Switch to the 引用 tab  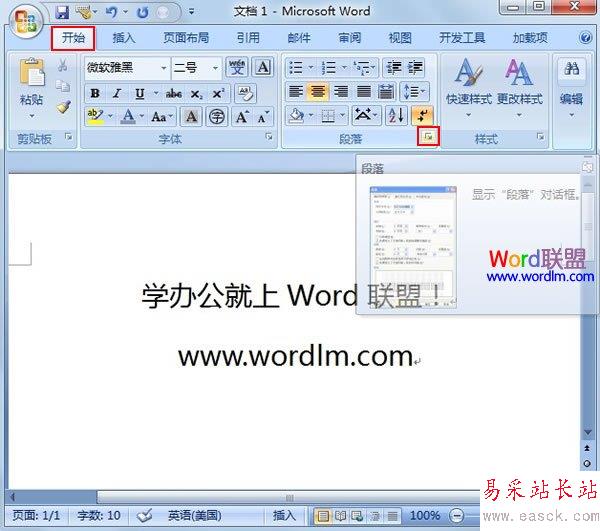pos(248,37)
